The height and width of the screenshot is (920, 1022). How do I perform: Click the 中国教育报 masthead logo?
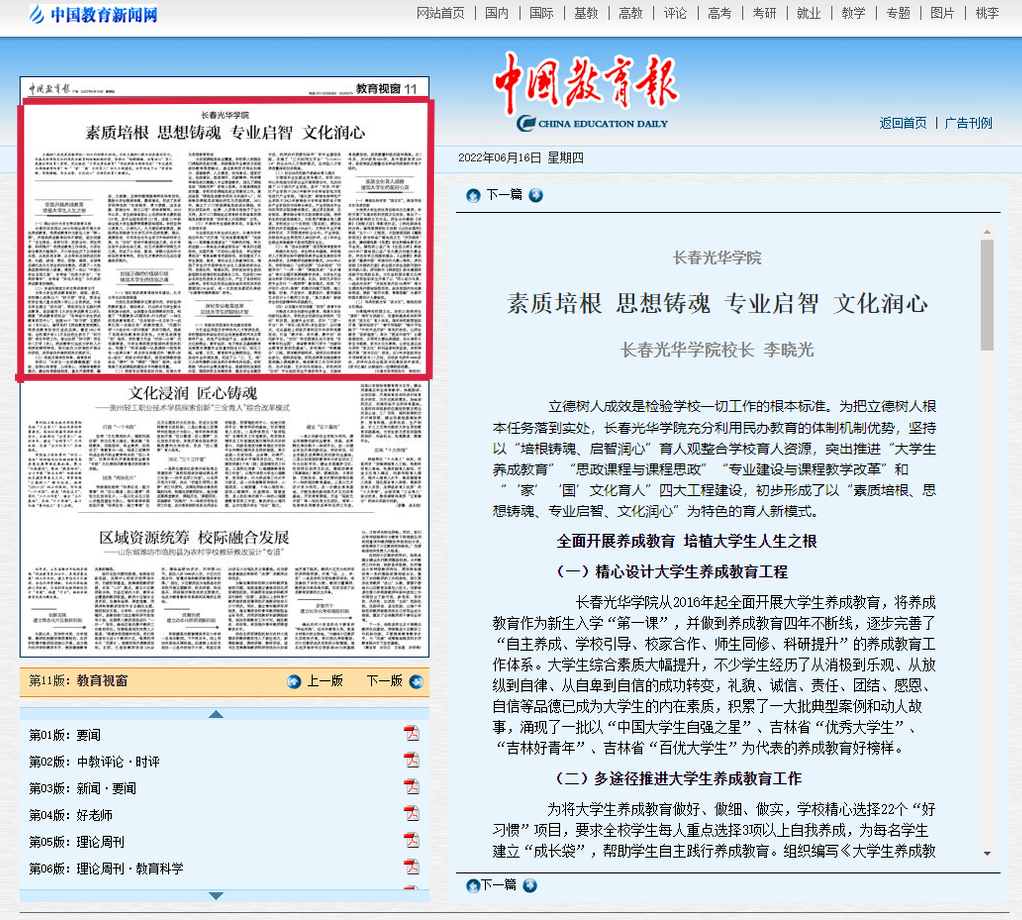[x=585, y=91]
